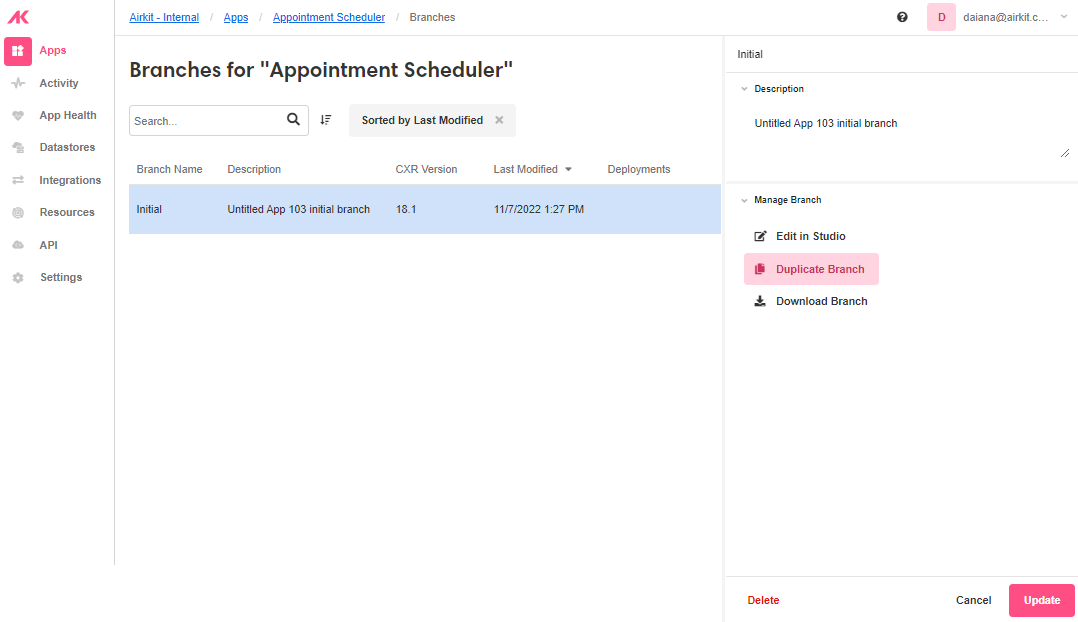The image size is (1078, 622).
Task: Collapse the Manage Branch section
Action: (x=744, y=200)
